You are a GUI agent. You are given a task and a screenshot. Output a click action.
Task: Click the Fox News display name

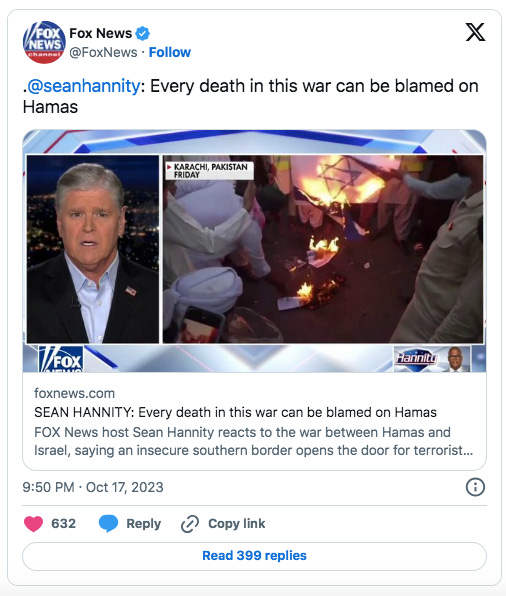(100, 33)
